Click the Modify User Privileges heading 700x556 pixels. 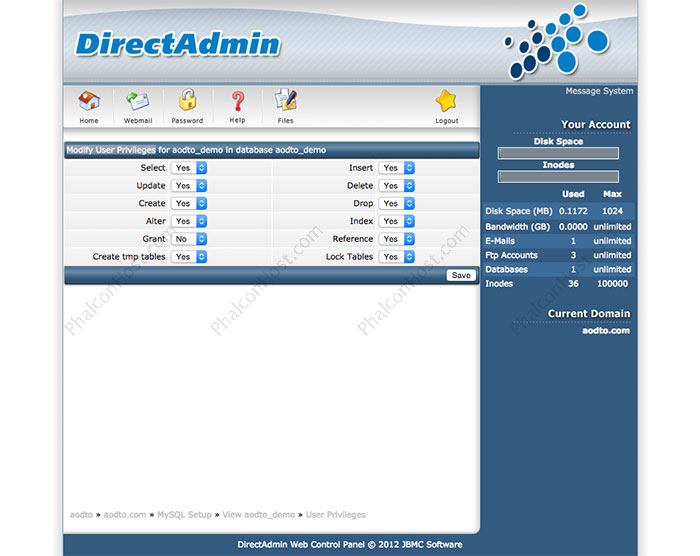(111, 150)
